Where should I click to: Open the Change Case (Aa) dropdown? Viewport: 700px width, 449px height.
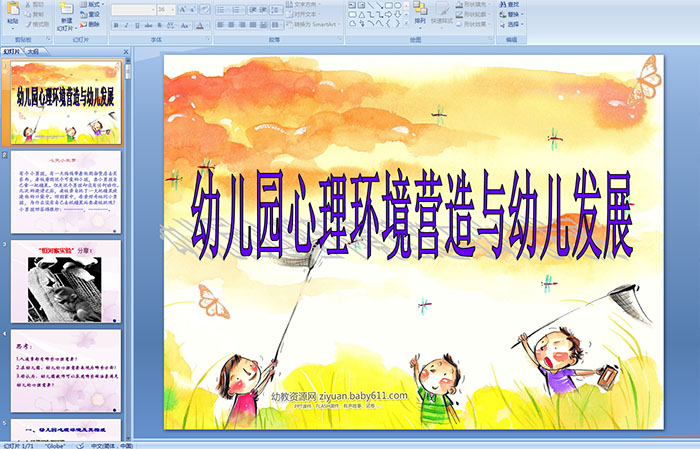pyautogui.click(x=185, y=25)
